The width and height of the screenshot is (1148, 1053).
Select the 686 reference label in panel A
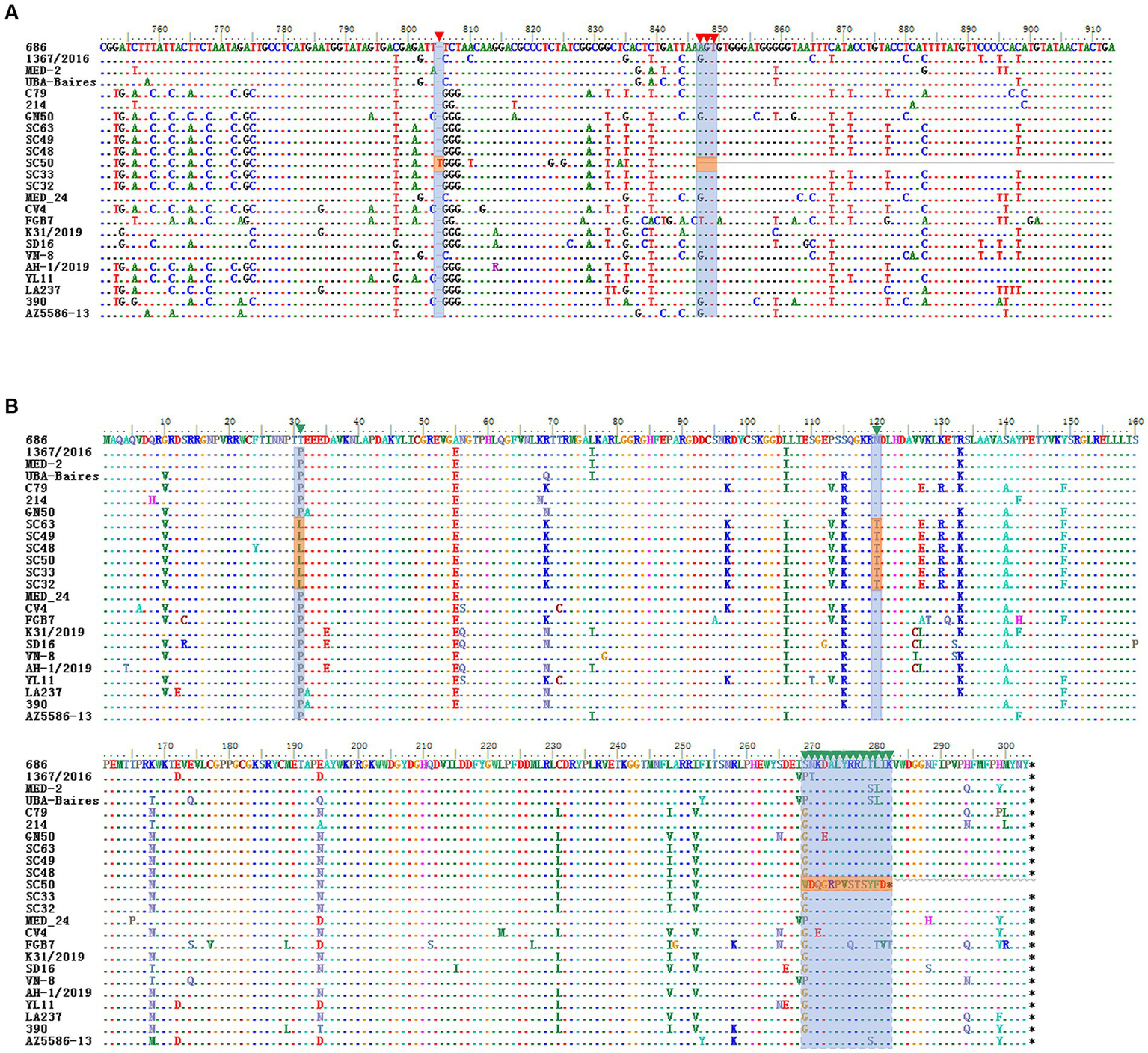tap(36, 47)
